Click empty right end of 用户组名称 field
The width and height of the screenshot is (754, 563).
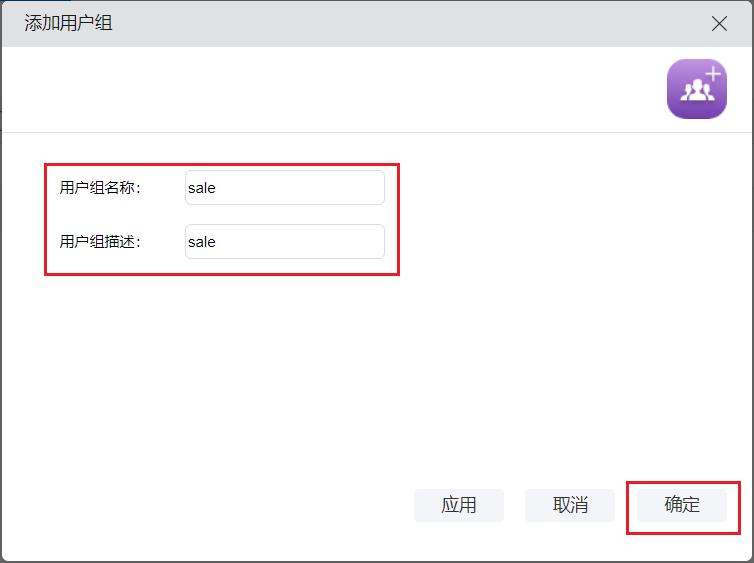(x=350, y=187)
